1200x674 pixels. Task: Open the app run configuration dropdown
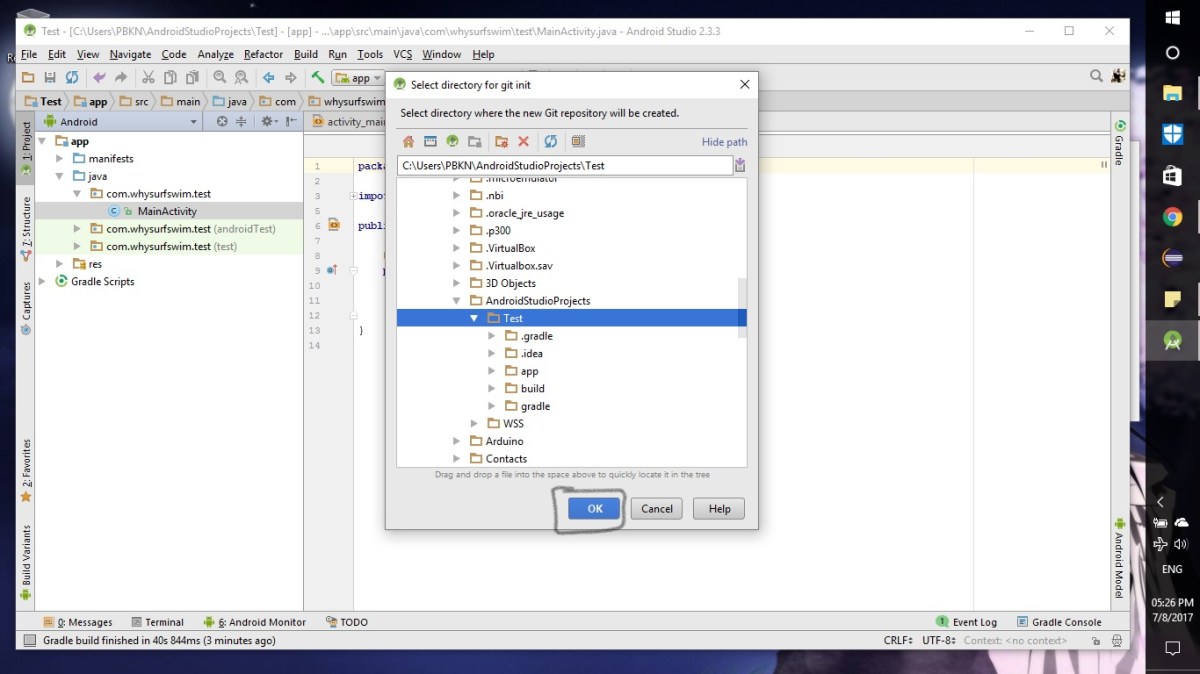[x=358, y=77]
